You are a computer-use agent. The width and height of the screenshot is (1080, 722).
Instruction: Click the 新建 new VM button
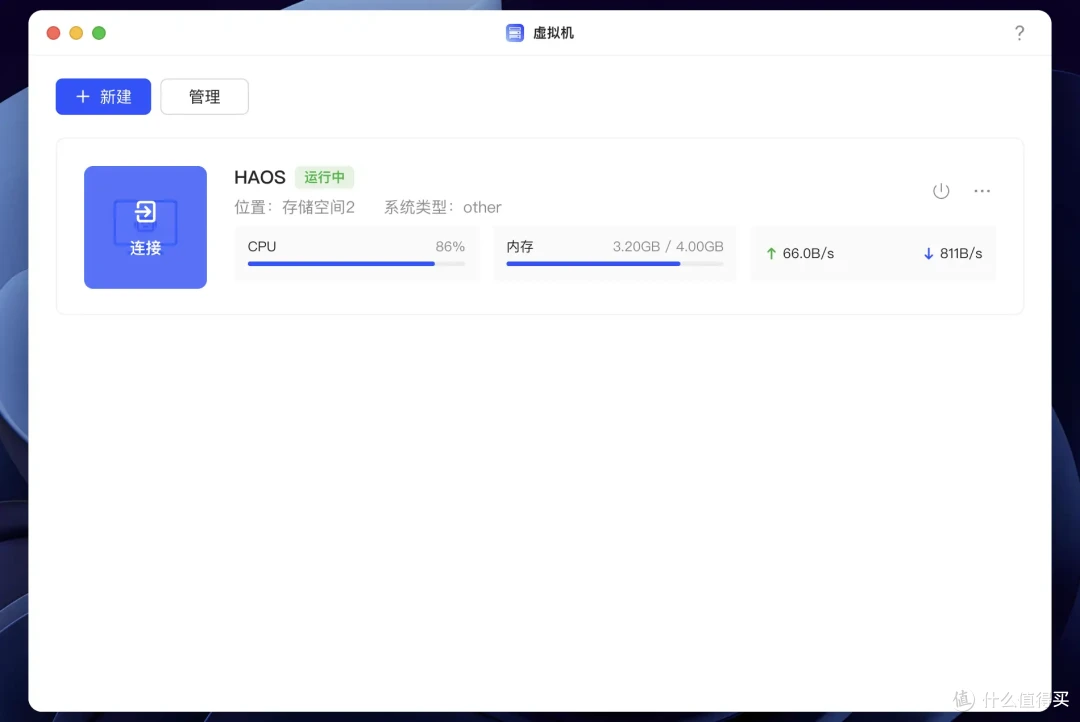pos(103,96)
